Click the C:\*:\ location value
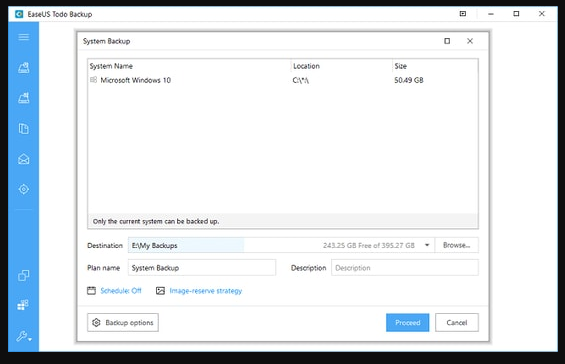565x364 pixels. point(301,80)
